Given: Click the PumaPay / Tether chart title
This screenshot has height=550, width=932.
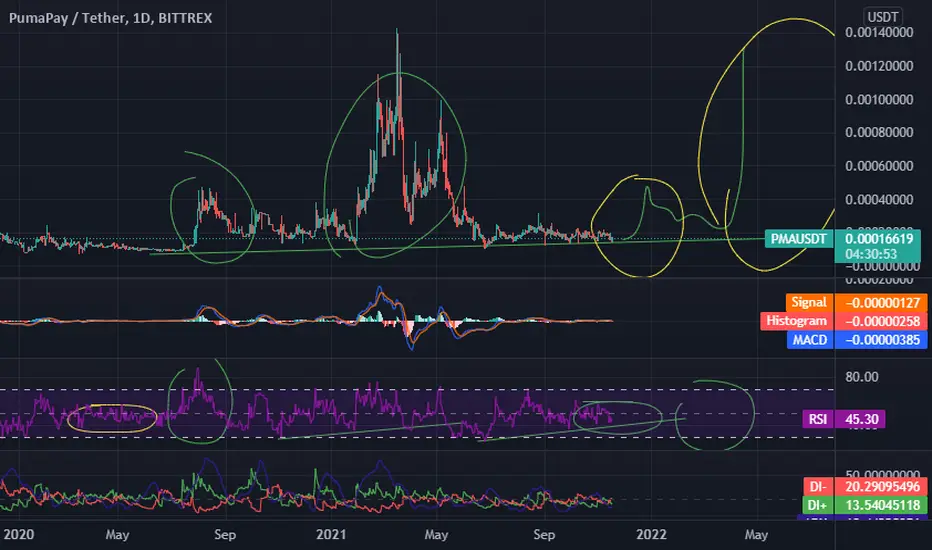Looking at the screenshot, I should 111,18.
